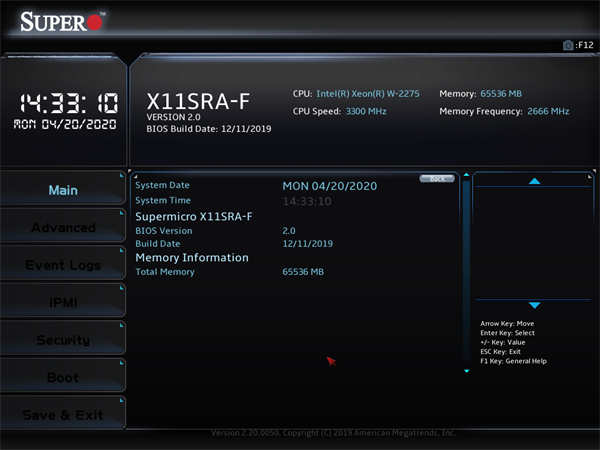Image resolution: width=600 pixels, height=450 pixels.
Task: Open the Boot tab
Action: (x=63, y=377)
